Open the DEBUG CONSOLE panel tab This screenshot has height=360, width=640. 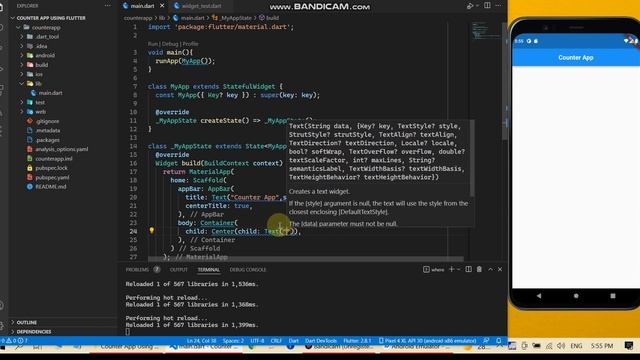(247, 270)
